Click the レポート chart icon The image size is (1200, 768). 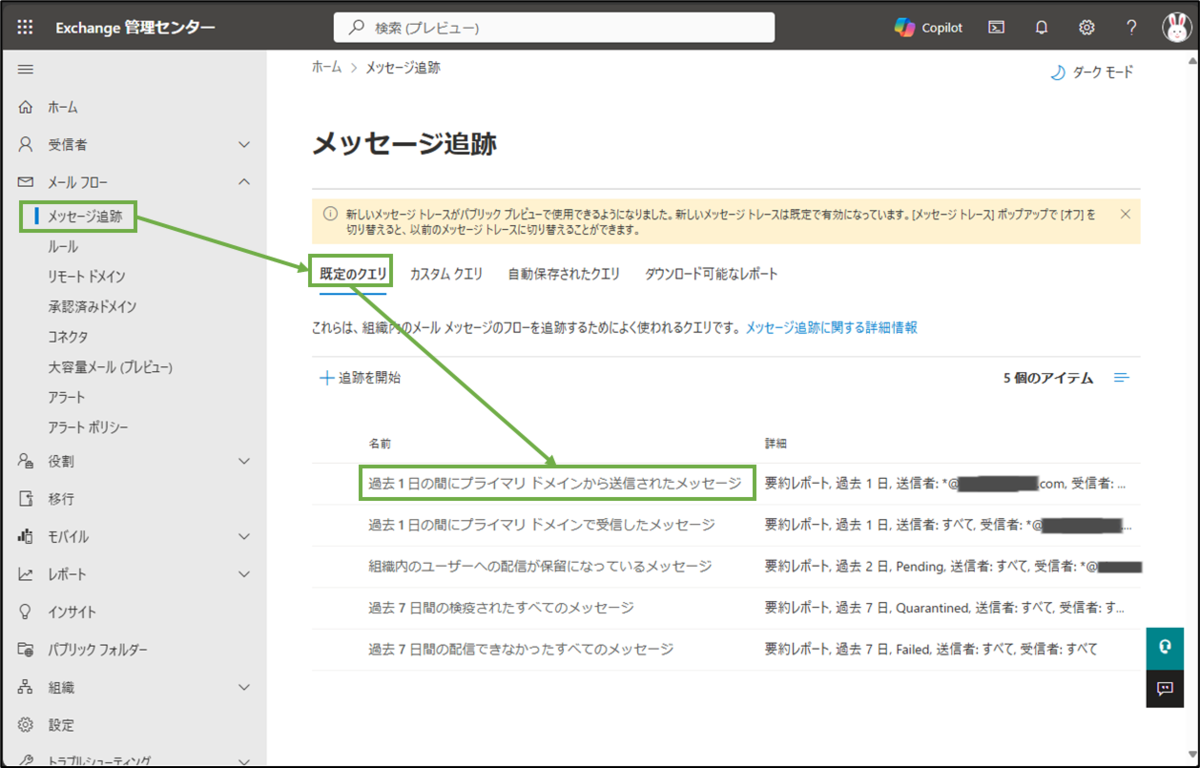click(x=26, y=575)
